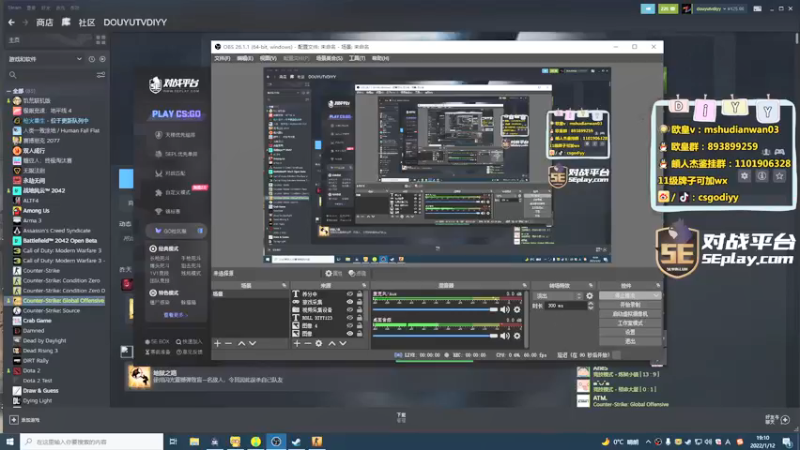Move source down in OBS Sources panel
The width and height of the screenshot is (800, 450).
tap(343, 343)
